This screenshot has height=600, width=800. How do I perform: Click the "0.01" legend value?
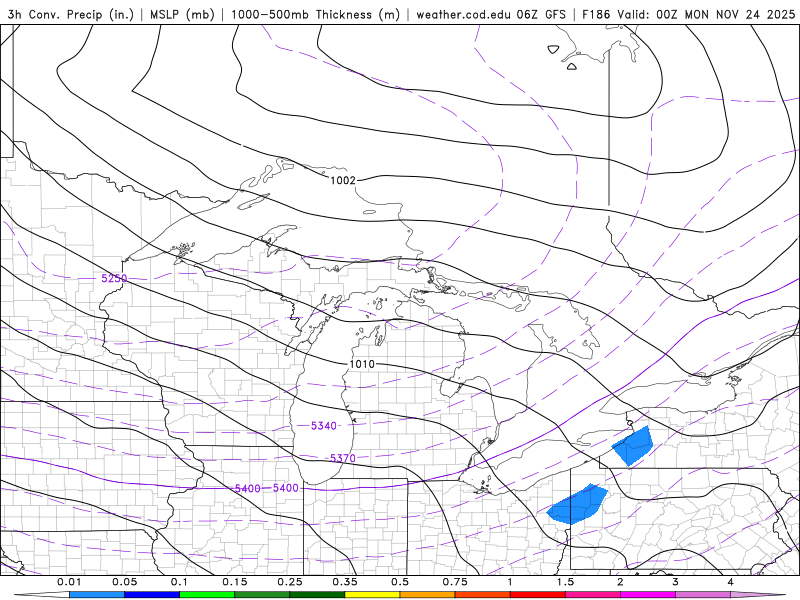pyautogui.click(x=69, y=582)
